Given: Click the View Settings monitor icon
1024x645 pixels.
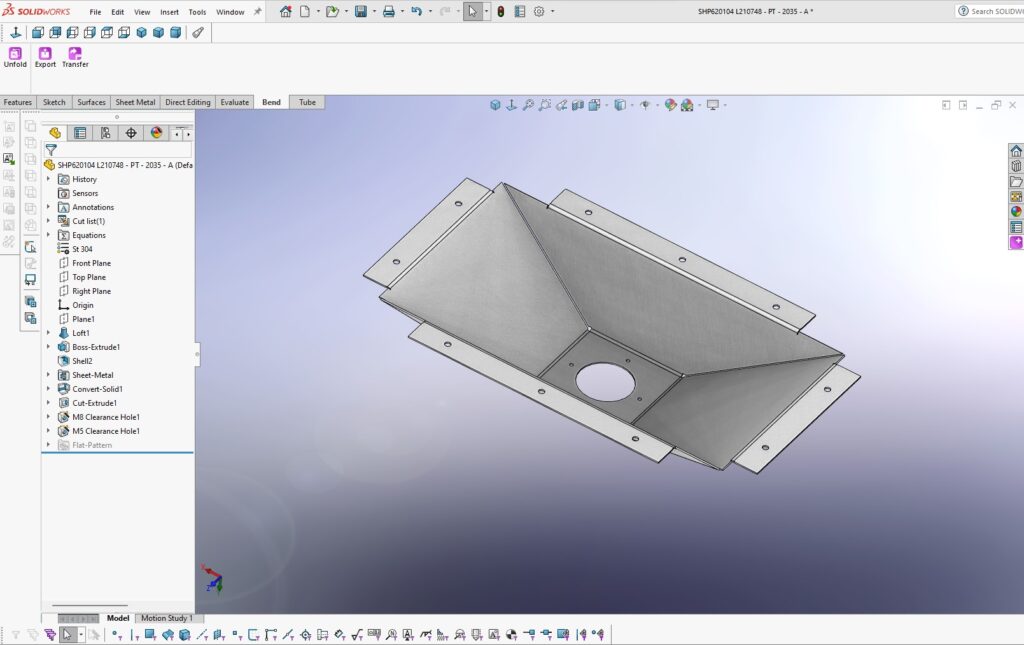Looking at the screenshot, I should [x=712, y=104].
